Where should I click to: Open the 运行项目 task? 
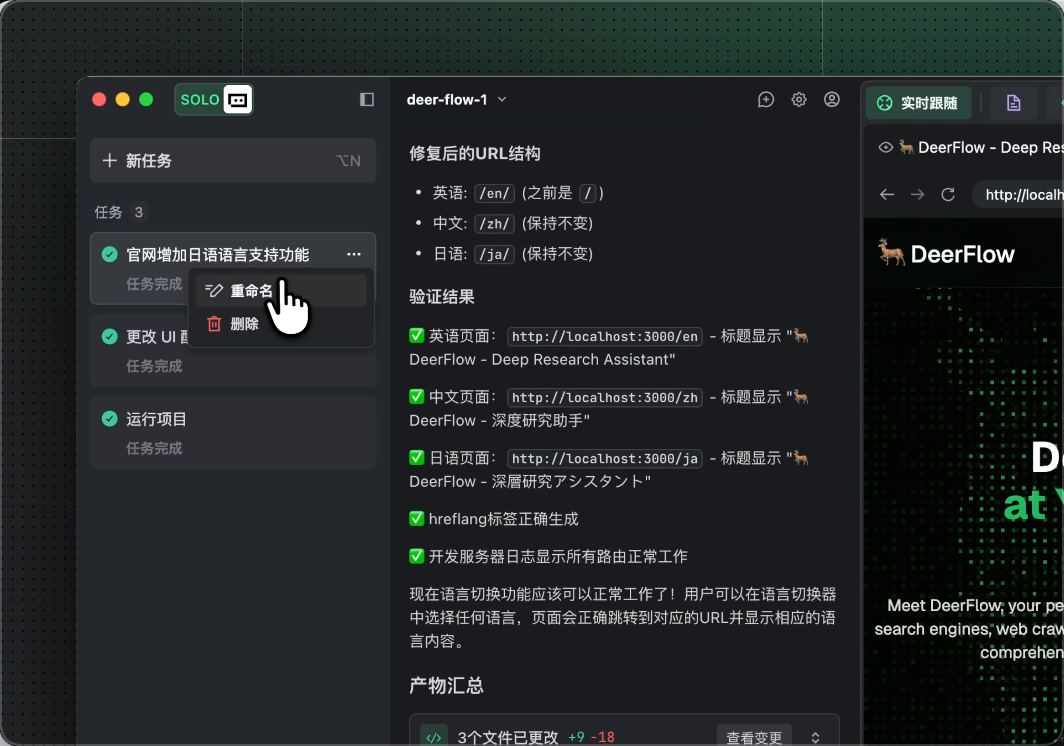click(233, 433)
